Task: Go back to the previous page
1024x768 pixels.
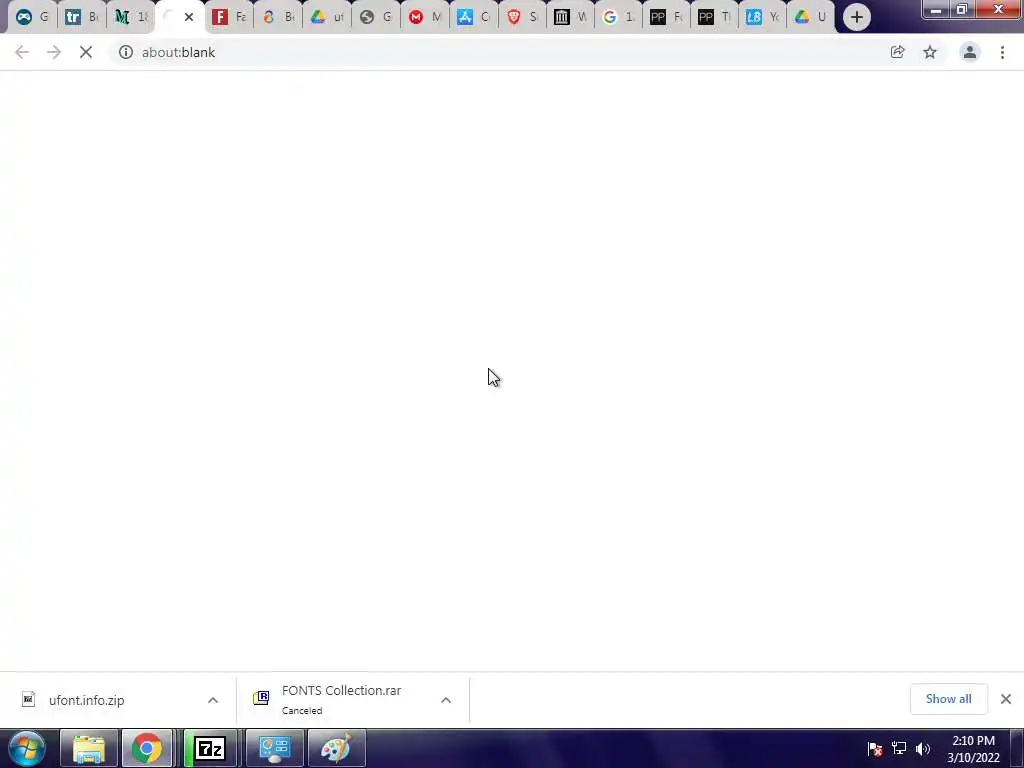Action: (22, 52)
